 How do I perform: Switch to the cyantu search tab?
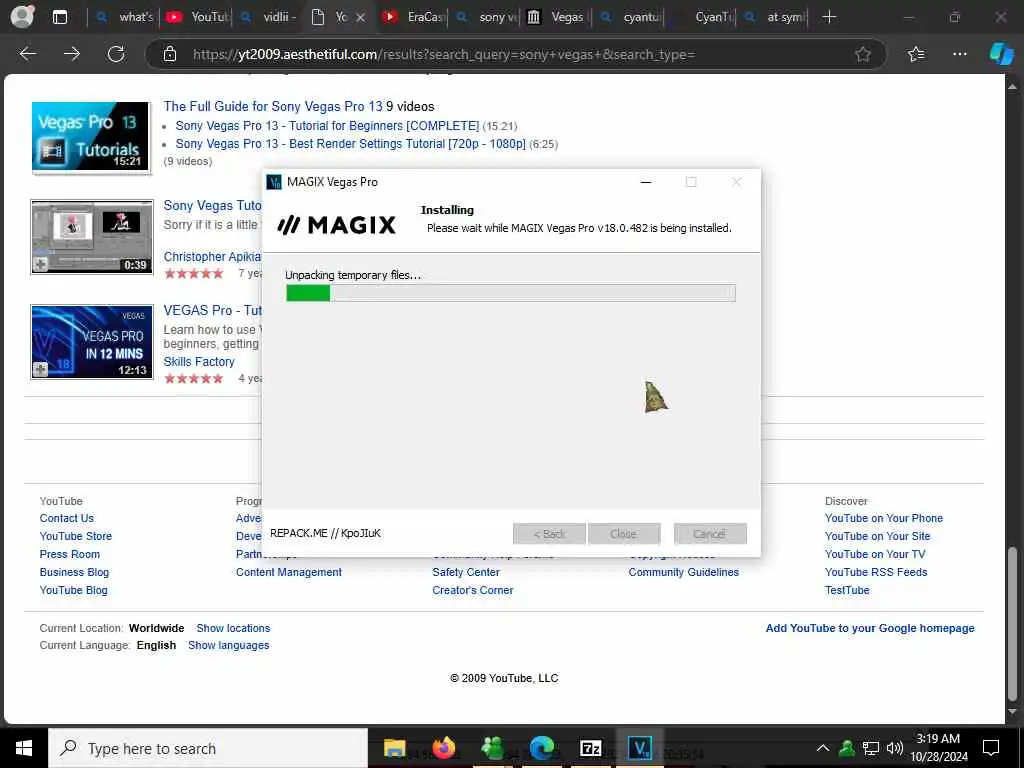pos(630,17)
